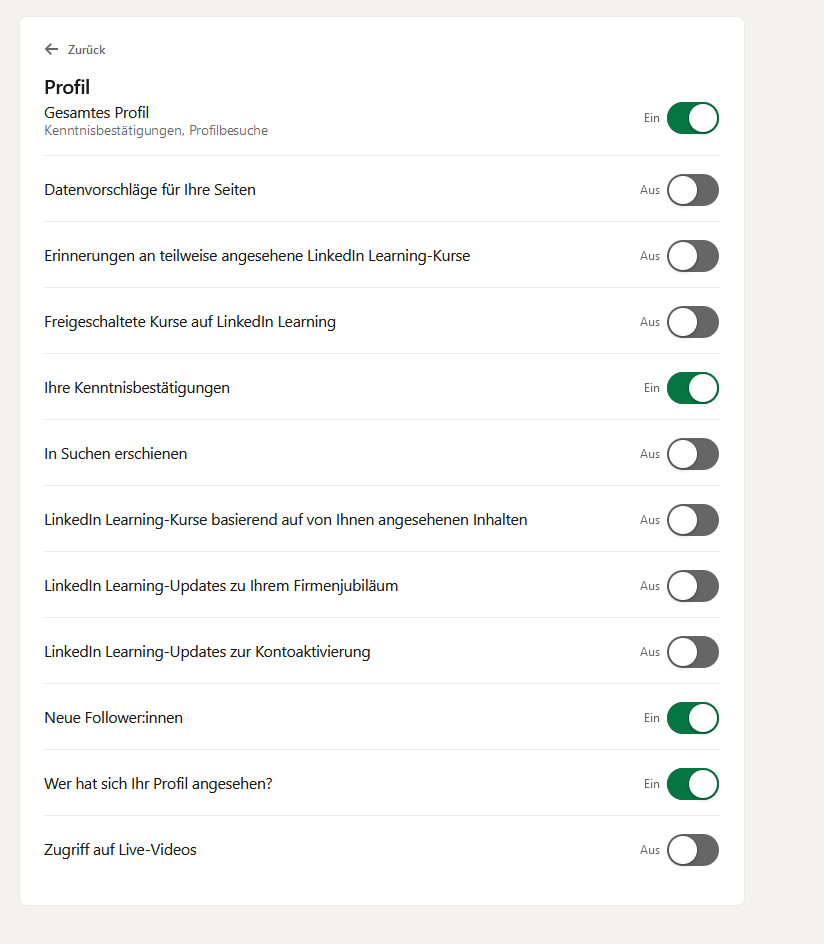Click the Profil section heading
The width and height of the screenshot is (824, 944).
click(x=67, y=87)
